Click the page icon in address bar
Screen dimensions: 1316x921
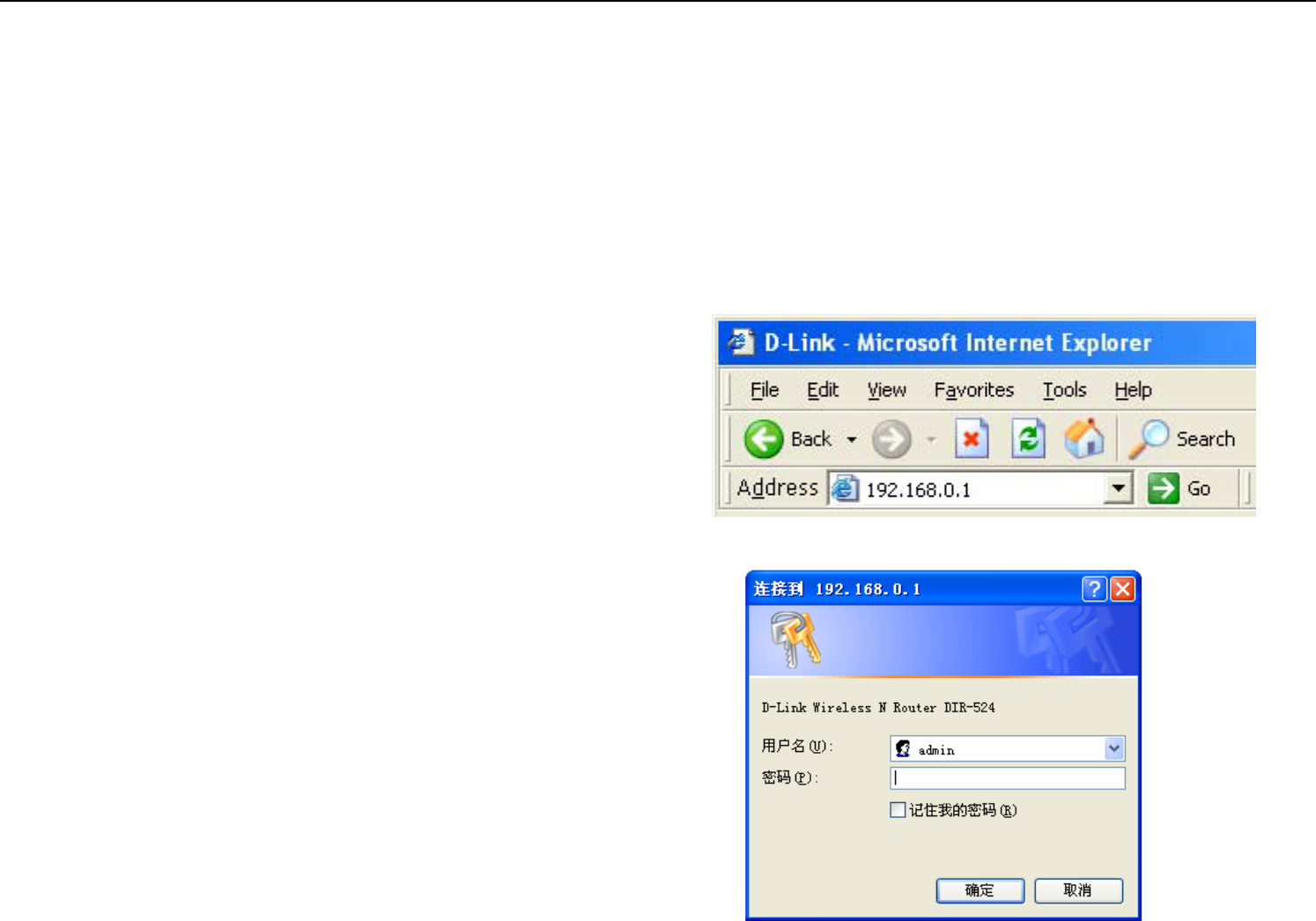pos(845,488)
